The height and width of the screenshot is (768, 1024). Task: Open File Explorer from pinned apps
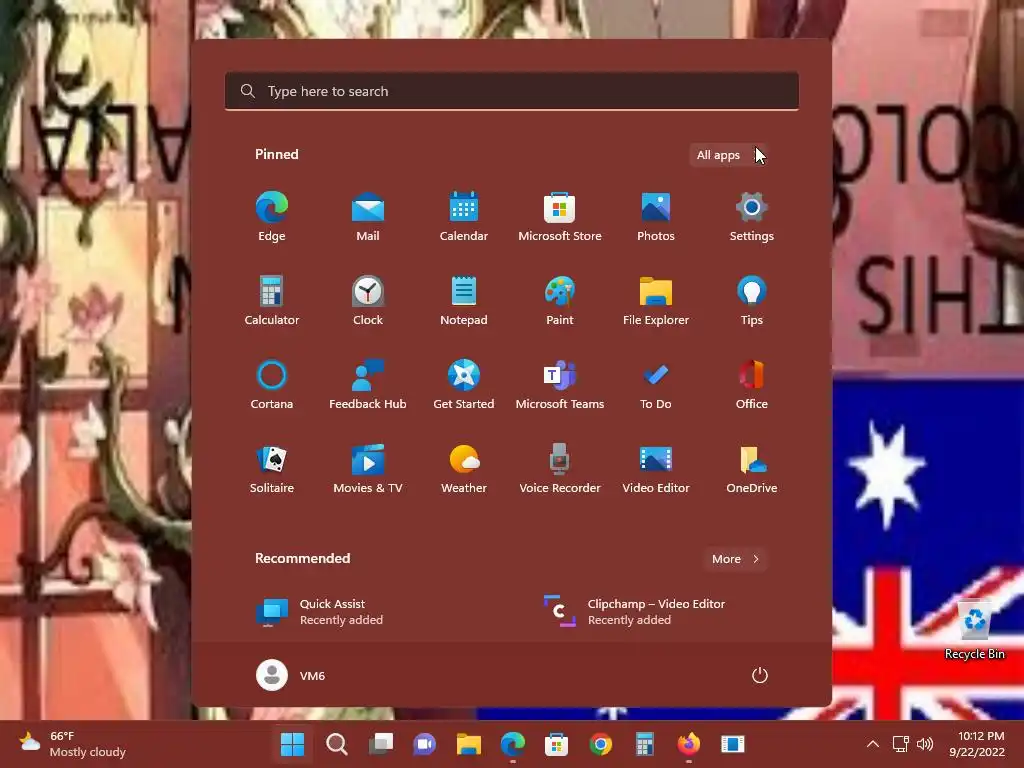(656, 300)
